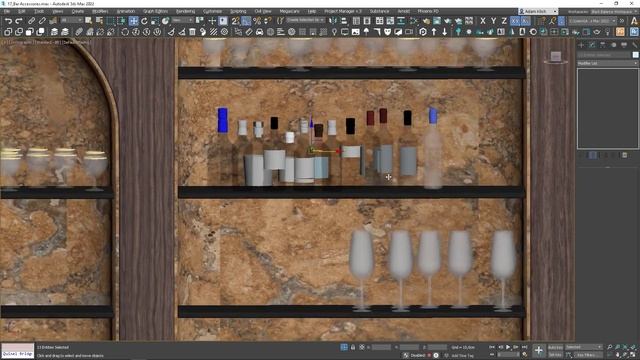Choose the Select Object tool
The width and height of the screenshot is (640, 360).
(88, 21)
